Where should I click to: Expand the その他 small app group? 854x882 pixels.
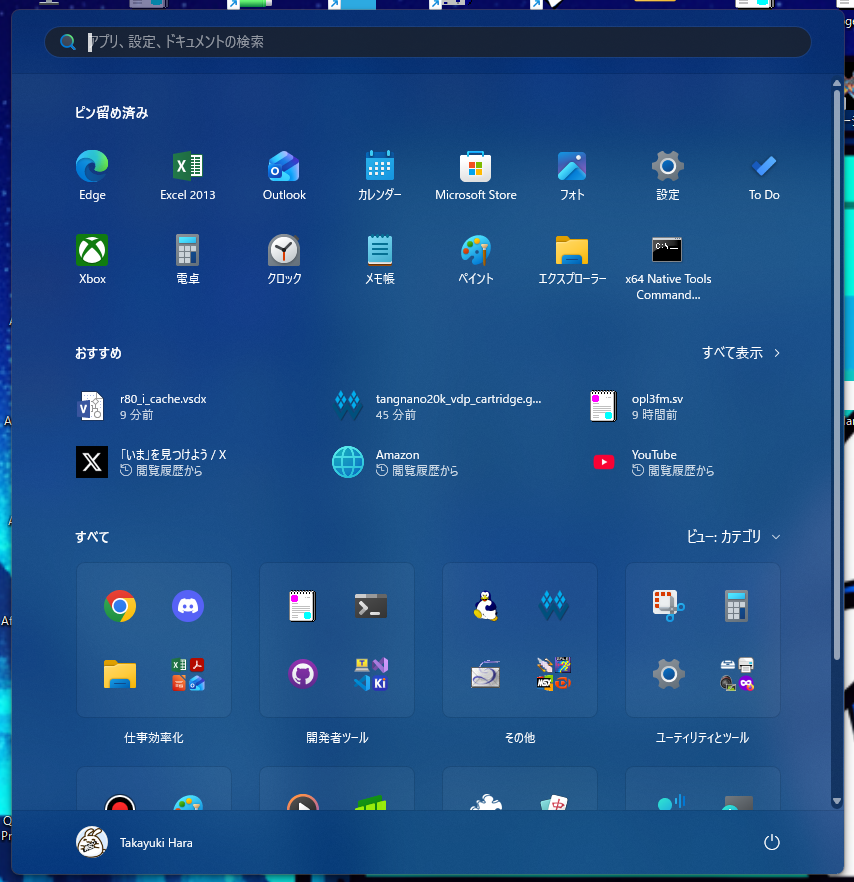pyautogui.click(x=554, y=674)
